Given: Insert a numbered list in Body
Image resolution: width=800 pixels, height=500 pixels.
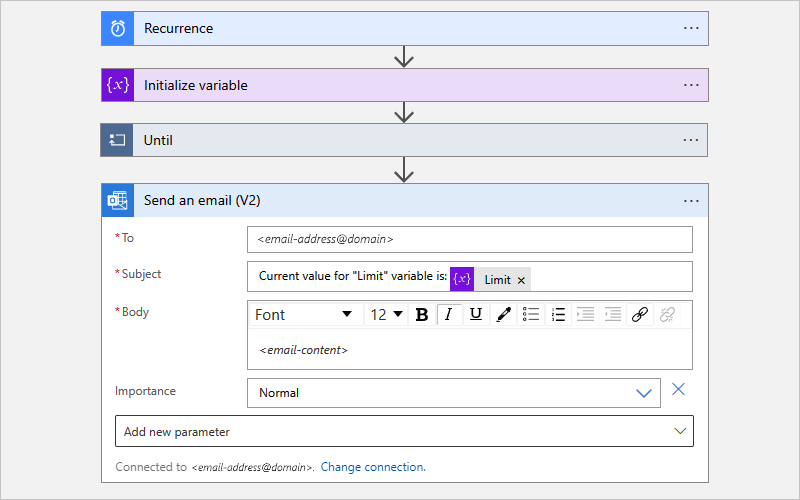Looking at the screenshot, I should [558, 314].
